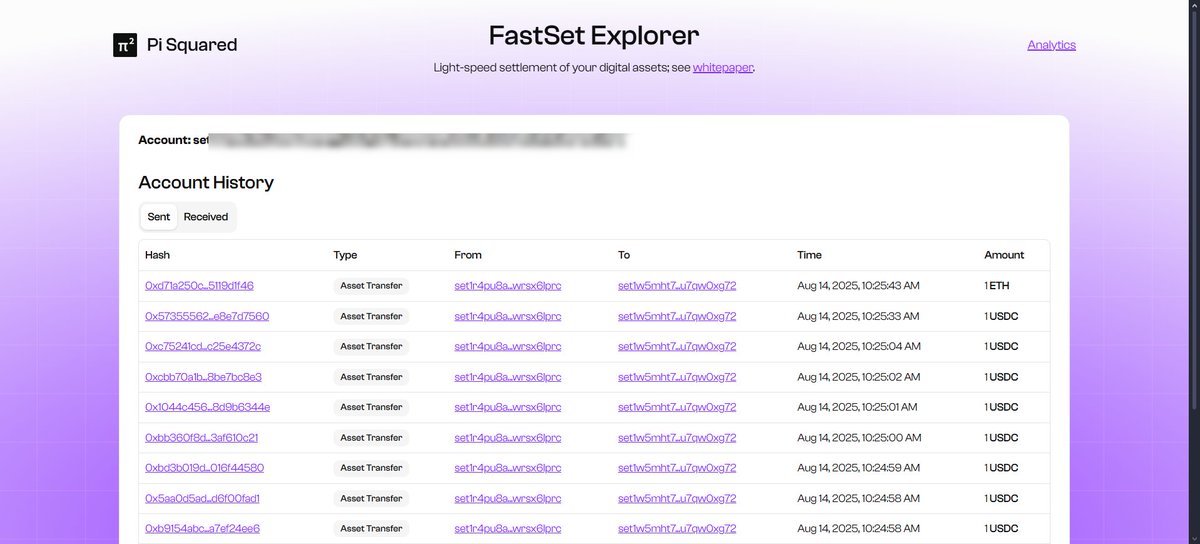Click the To column header

point(624,255)
